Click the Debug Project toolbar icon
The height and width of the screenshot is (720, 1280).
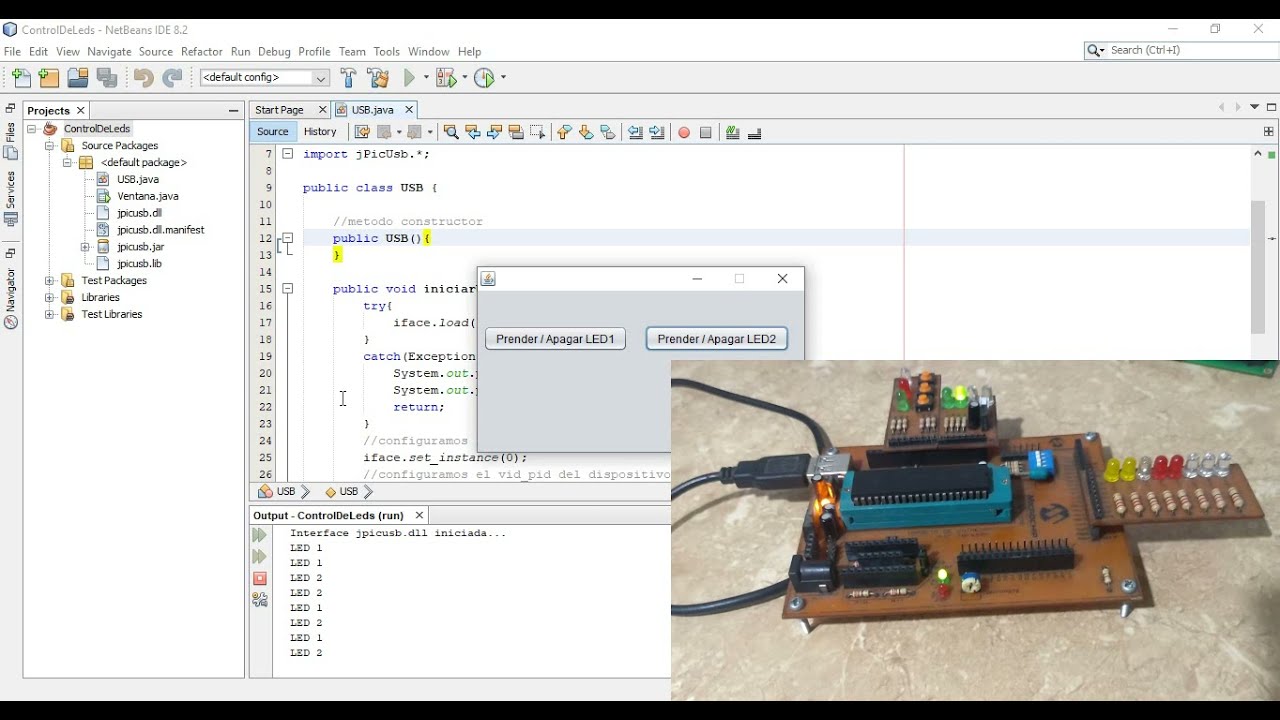pyautogui.click(x=445, y=78)
